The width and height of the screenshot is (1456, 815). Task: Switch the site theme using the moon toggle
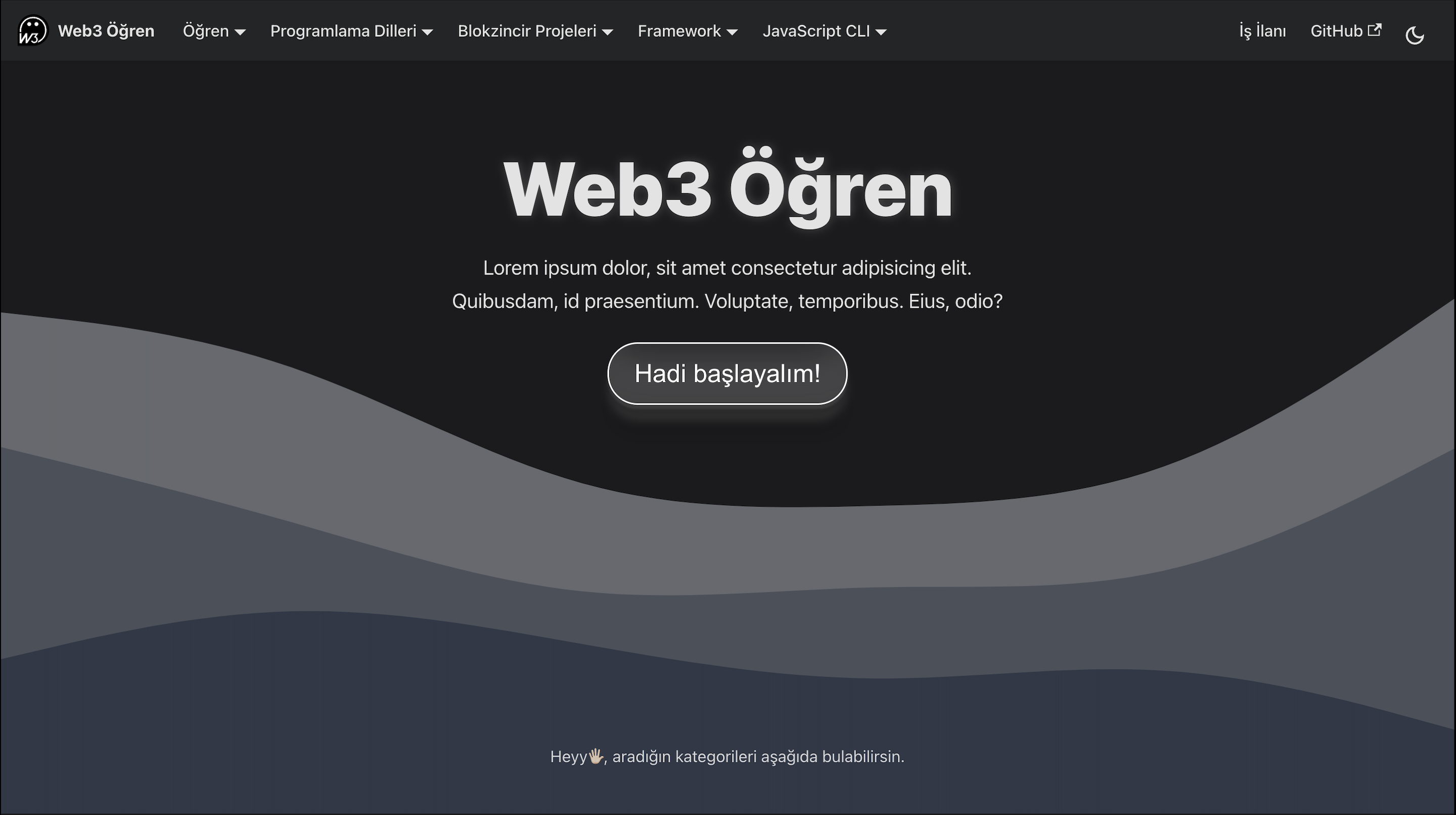pos(1417,34)
